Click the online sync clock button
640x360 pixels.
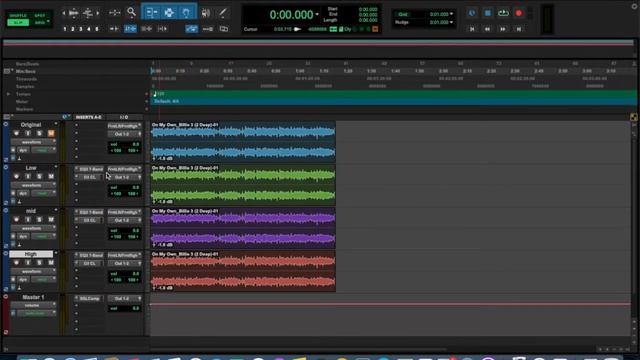click(472, 13)
